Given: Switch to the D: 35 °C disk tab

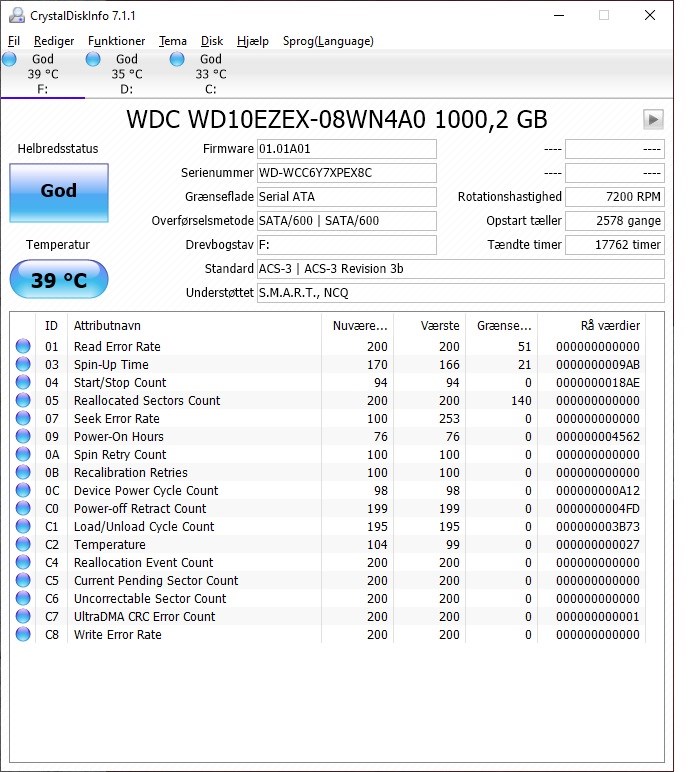Looking at the screenshot, I should pos(127,74).
